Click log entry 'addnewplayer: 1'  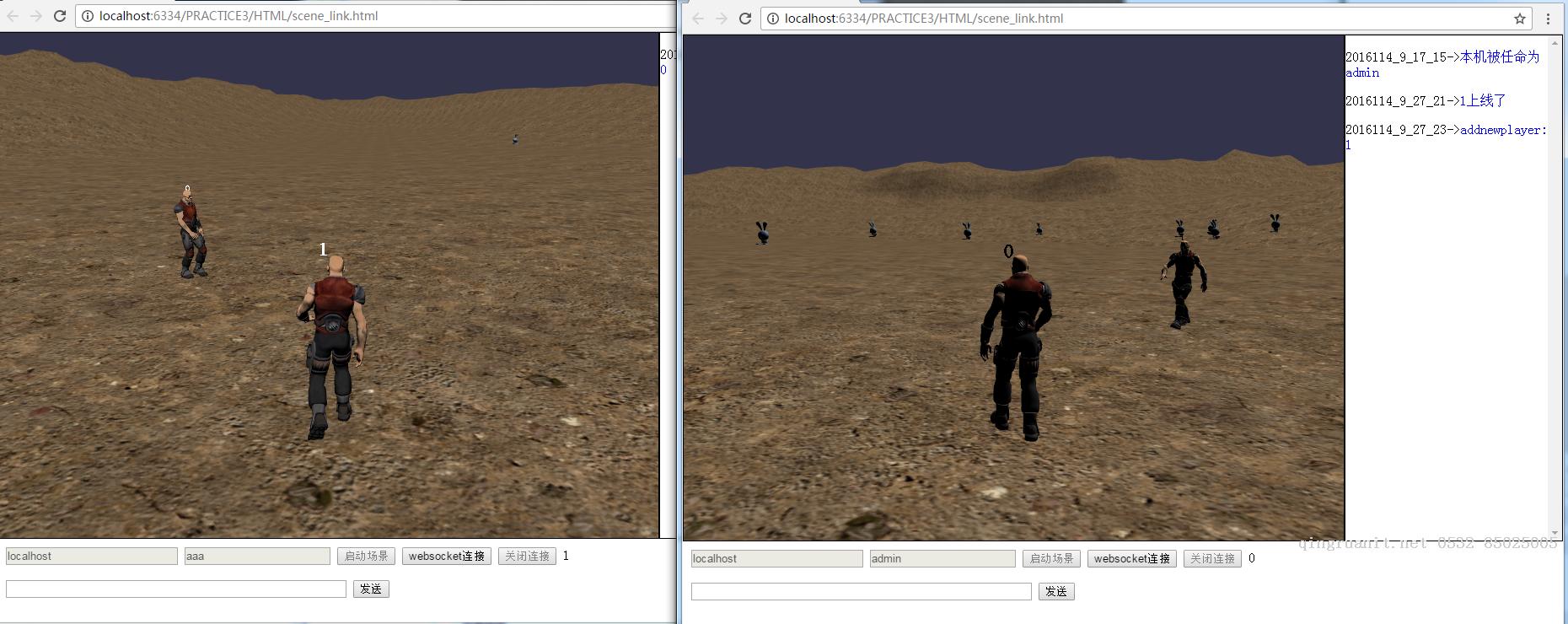(x=1447, y=137)
